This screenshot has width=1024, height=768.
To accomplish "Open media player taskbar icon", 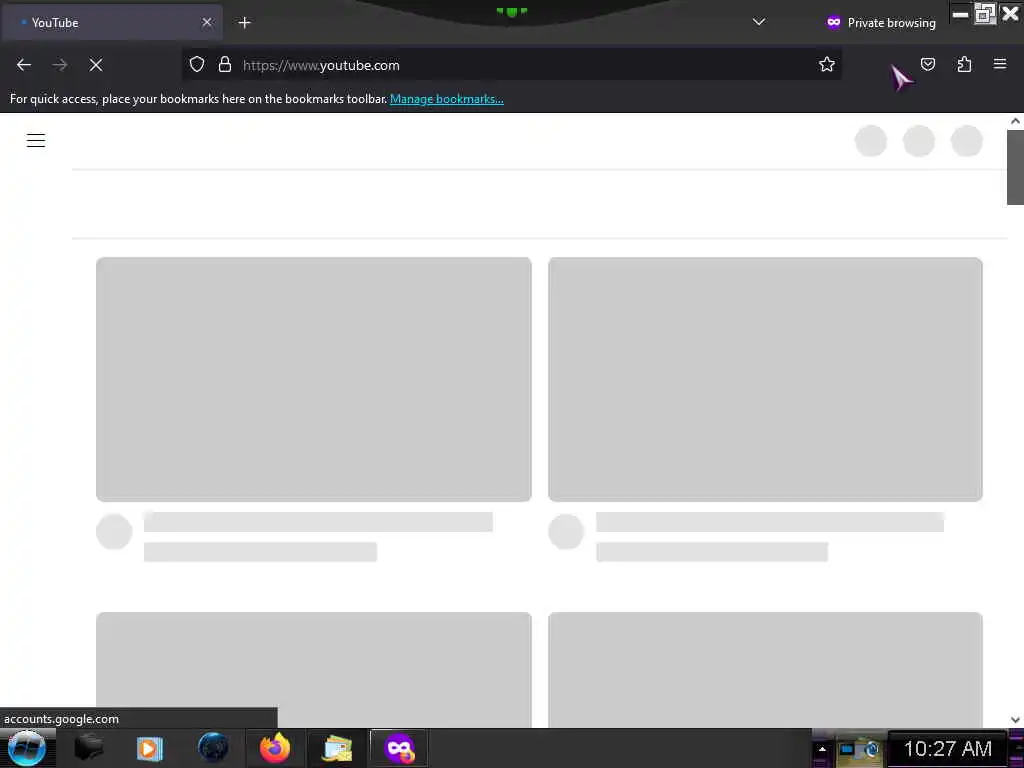I will pos(150,748).
